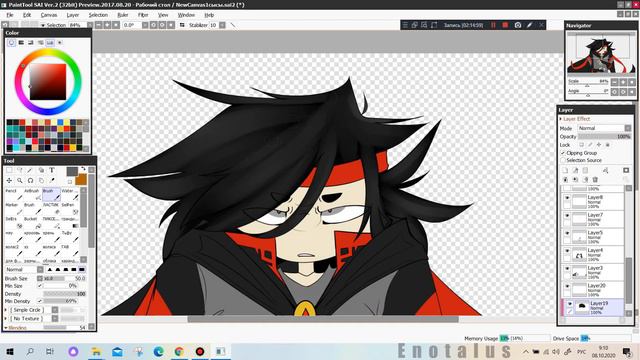Click the canvas horizontal scrollbar
The image size is (640, 360).
[323, 319]
